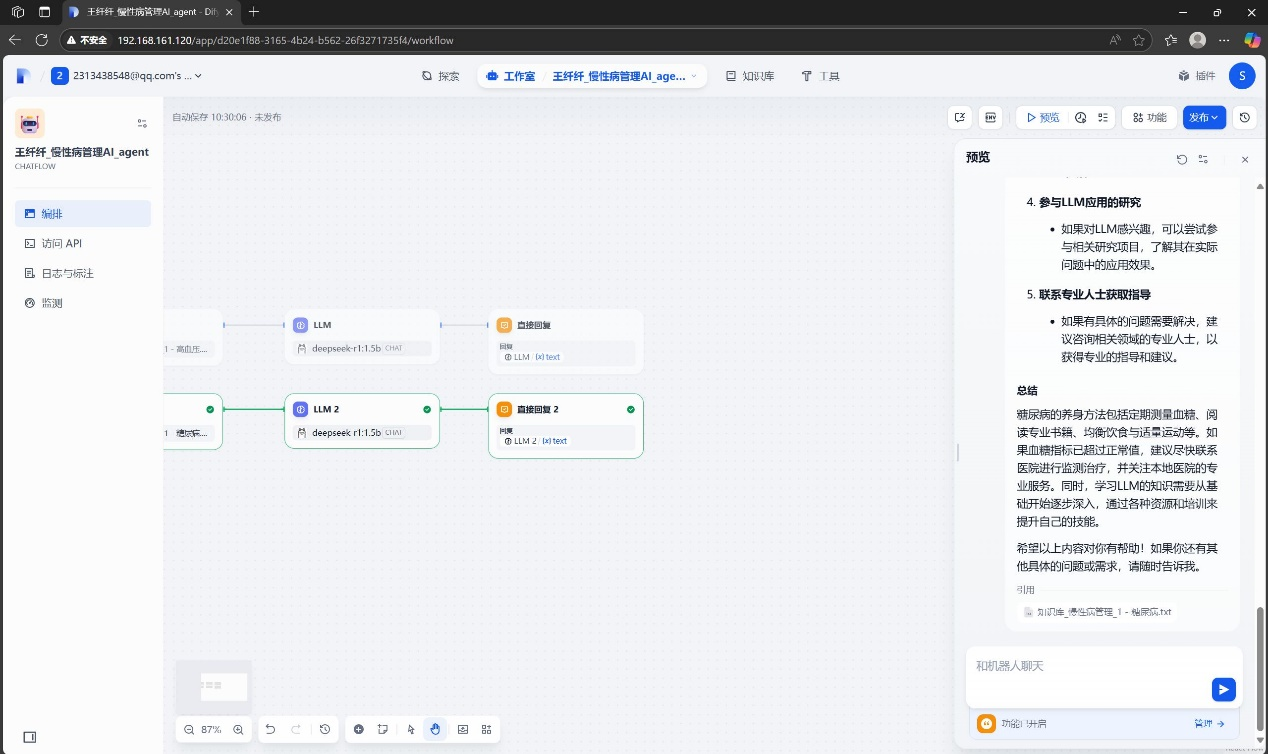Toggle the left sidebar collapse
Image resolution: width=1268 pixels, height=754 pixels.
pos(29,737)
